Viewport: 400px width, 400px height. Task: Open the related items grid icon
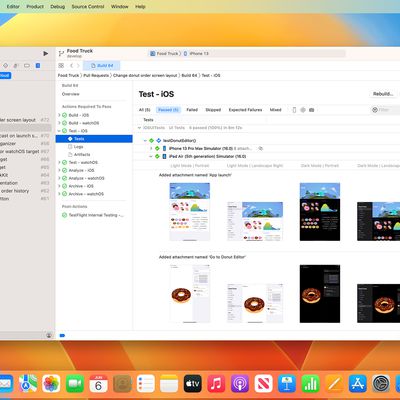click(61, 66)
